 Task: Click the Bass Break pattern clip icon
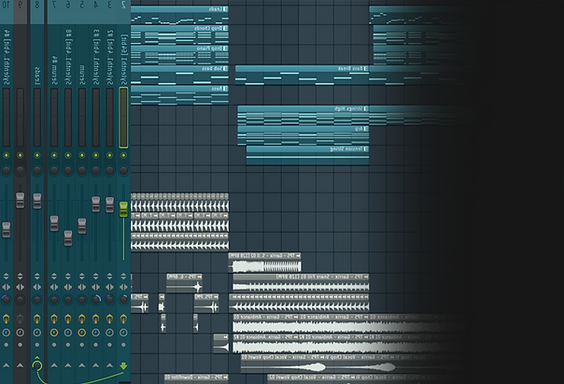[365, 68]
